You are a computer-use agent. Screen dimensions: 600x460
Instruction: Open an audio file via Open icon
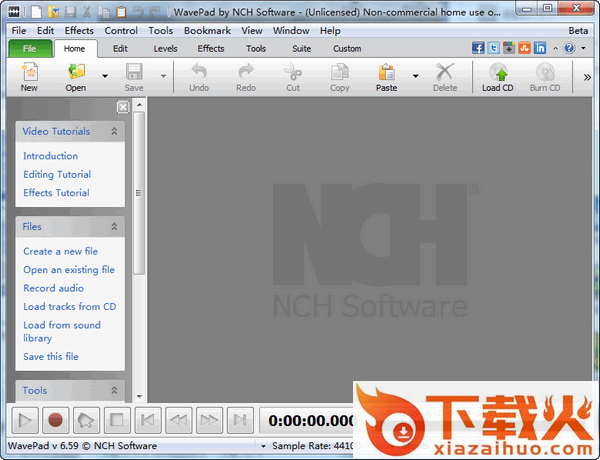(x=76, y=77)
